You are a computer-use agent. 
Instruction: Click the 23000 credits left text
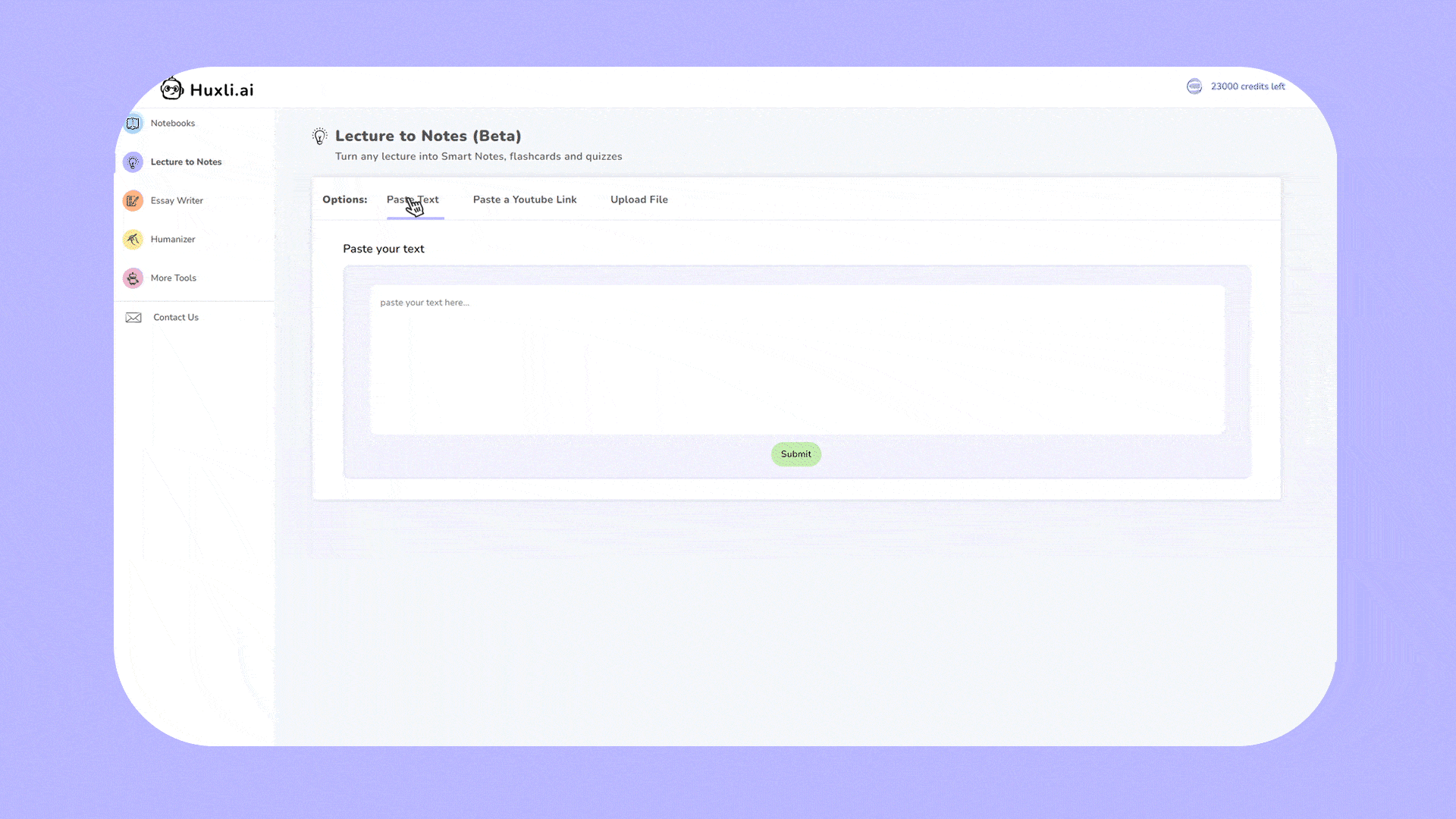1247,86
